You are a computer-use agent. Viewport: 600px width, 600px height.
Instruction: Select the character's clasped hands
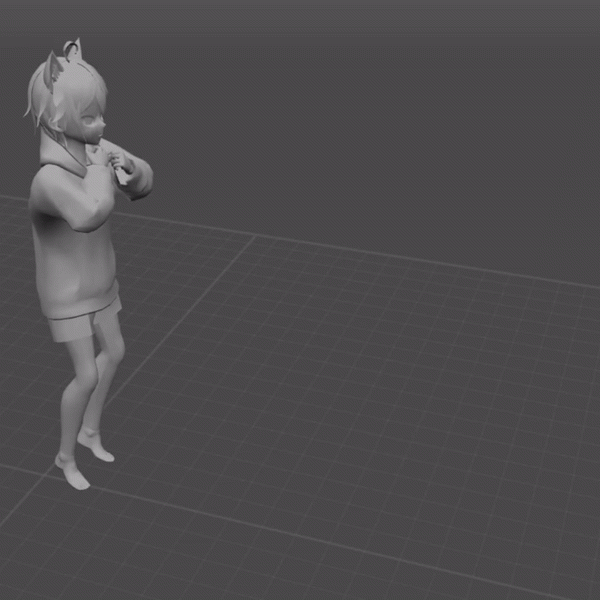tap(114, 158)
